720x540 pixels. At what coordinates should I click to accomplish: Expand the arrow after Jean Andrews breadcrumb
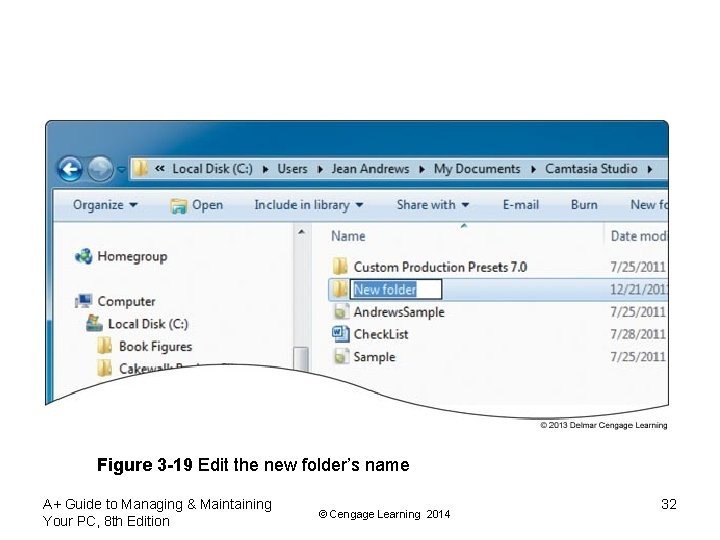coord(422,169)
